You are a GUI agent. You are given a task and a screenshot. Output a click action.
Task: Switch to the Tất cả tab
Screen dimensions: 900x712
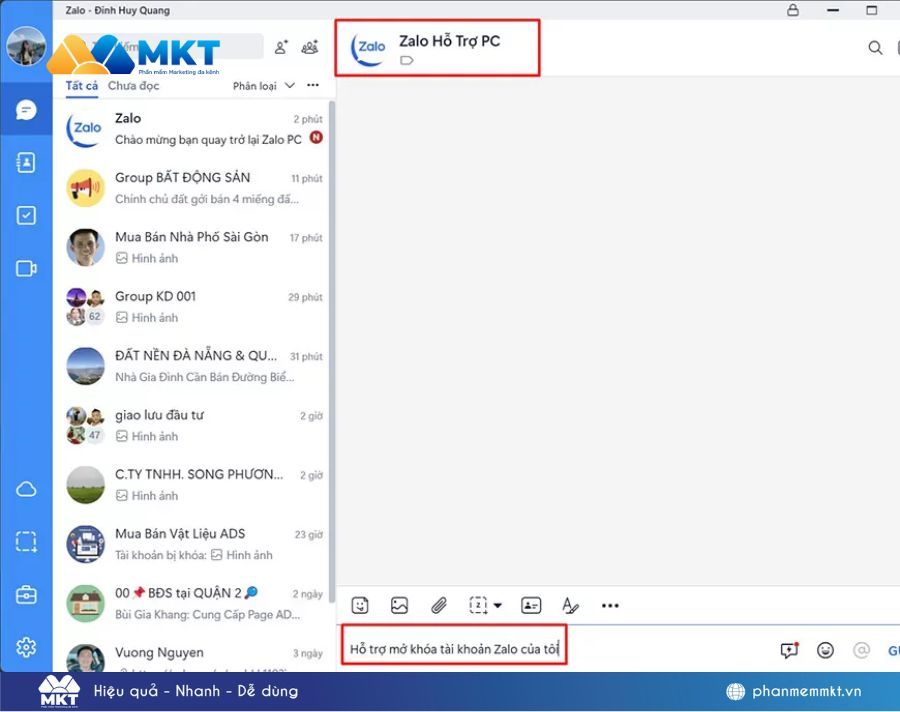(82, 86)
